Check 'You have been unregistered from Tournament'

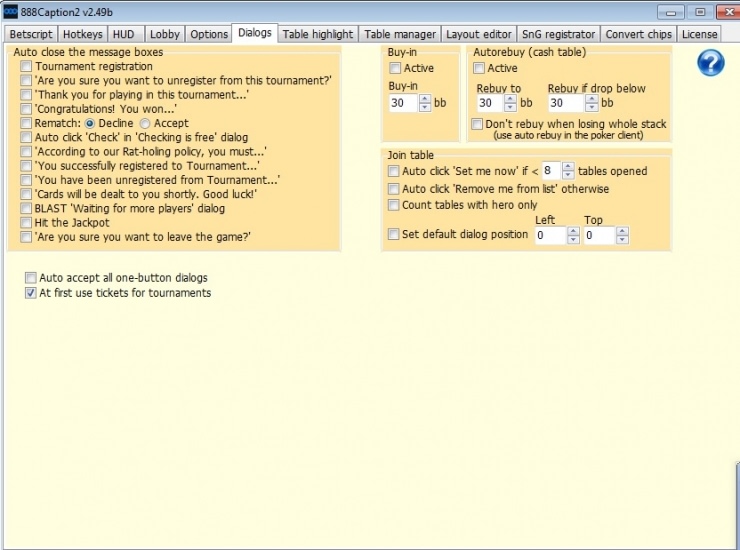pyautogui.click(x=26, y=180)
